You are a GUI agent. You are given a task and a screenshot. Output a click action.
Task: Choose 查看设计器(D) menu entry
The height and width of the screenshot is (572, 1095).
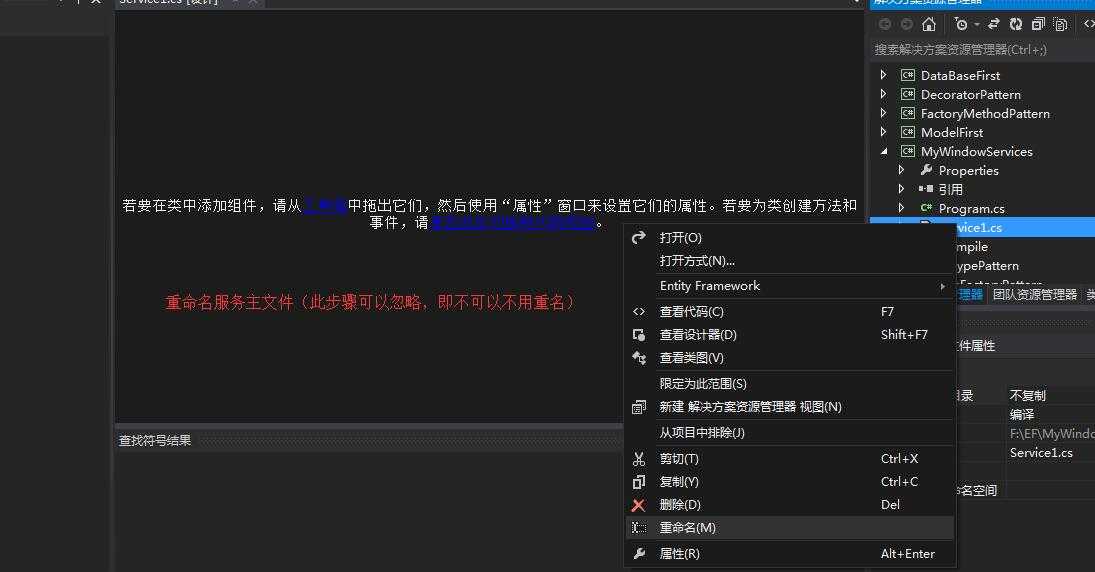[789, 335]
